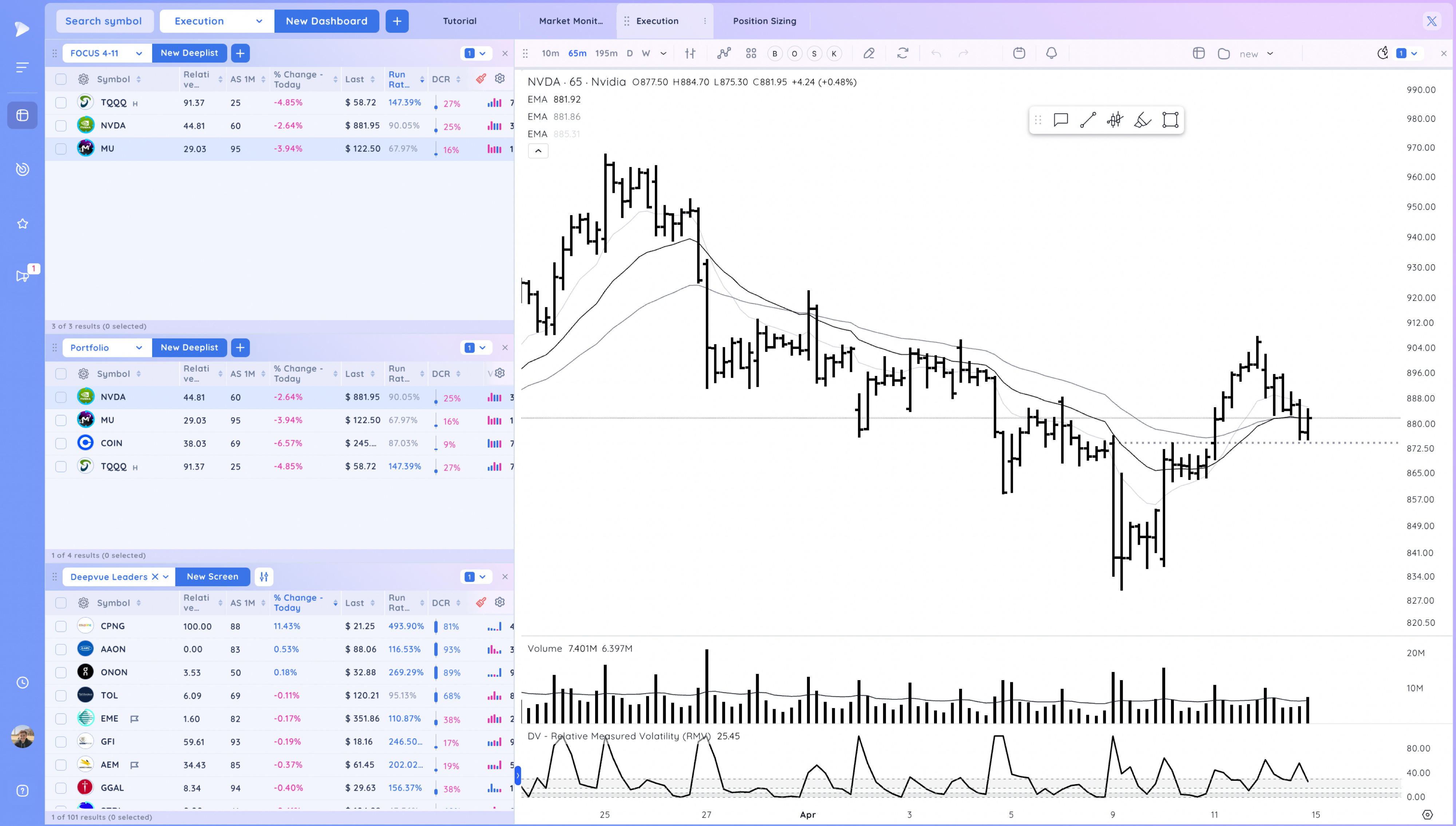1456x826 pixels.
Task: Expand the timeframe dropdown next to W
Action: [663, 53]
